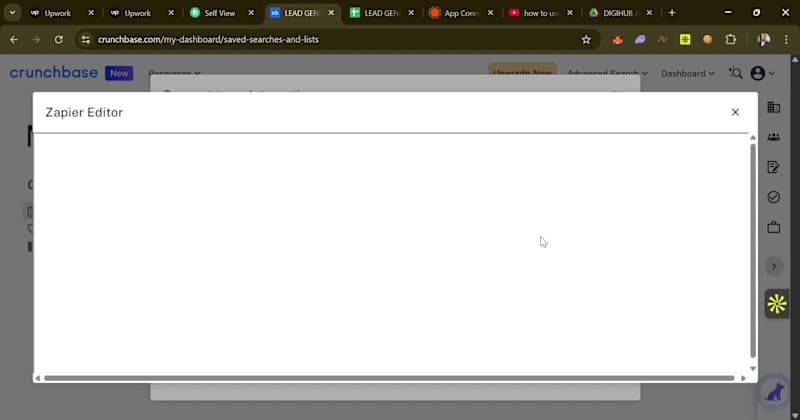Screen dimensions: 800x420
Task: Close the App Conn tab
Action: click(x=490, y=13)
